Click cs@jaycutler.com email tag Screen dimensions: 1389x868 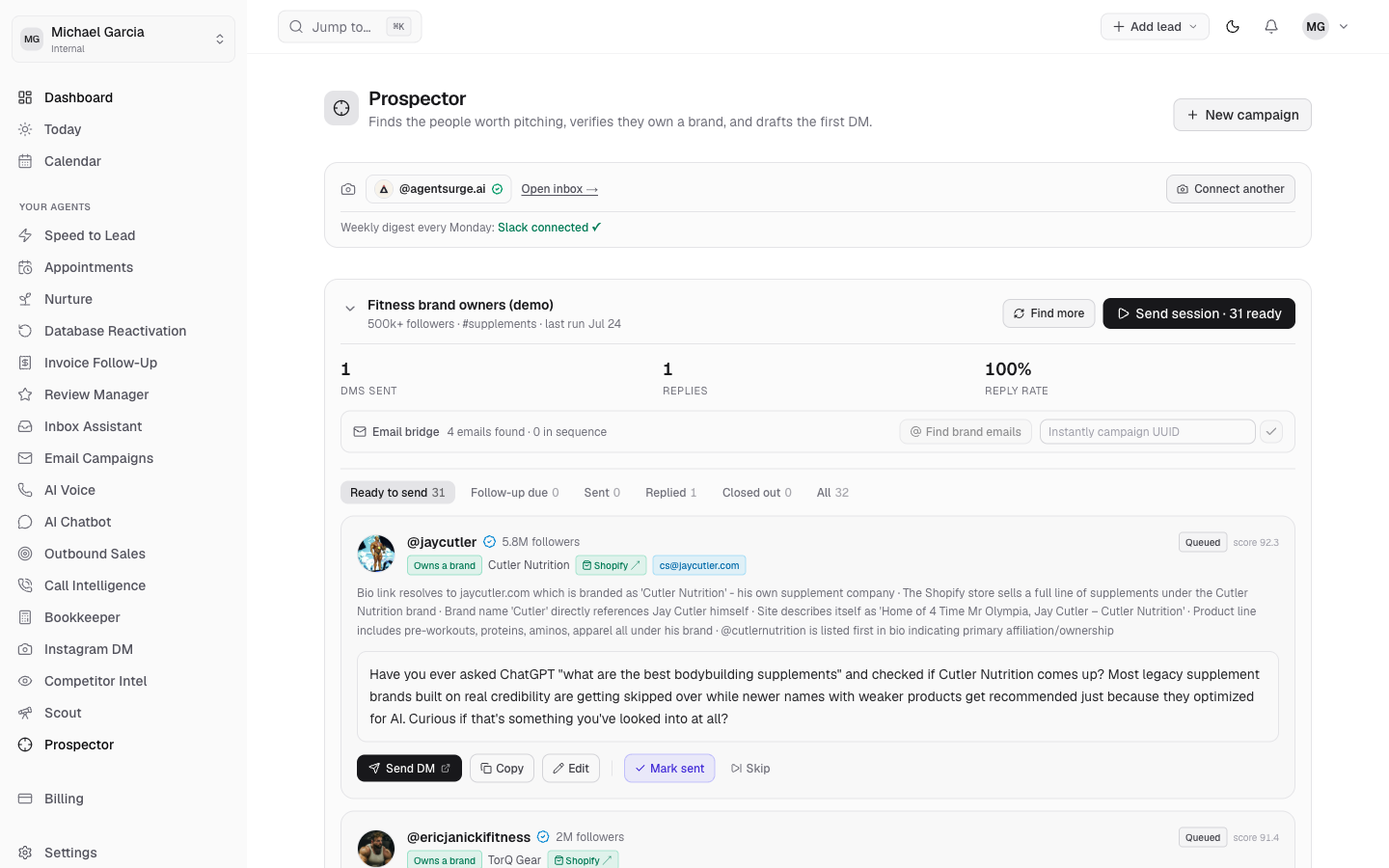click(699, 566)
